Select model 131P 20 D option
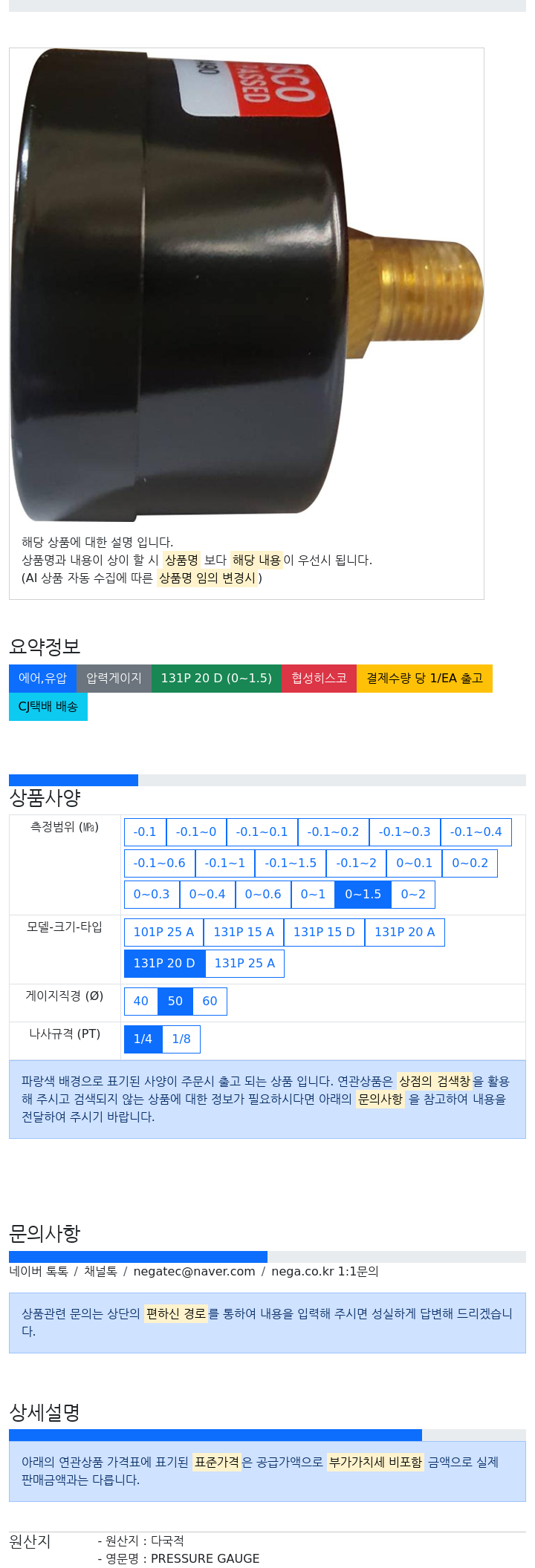Screen dimensions: 535x1568 pyautogui.click(x=164, y=964)
